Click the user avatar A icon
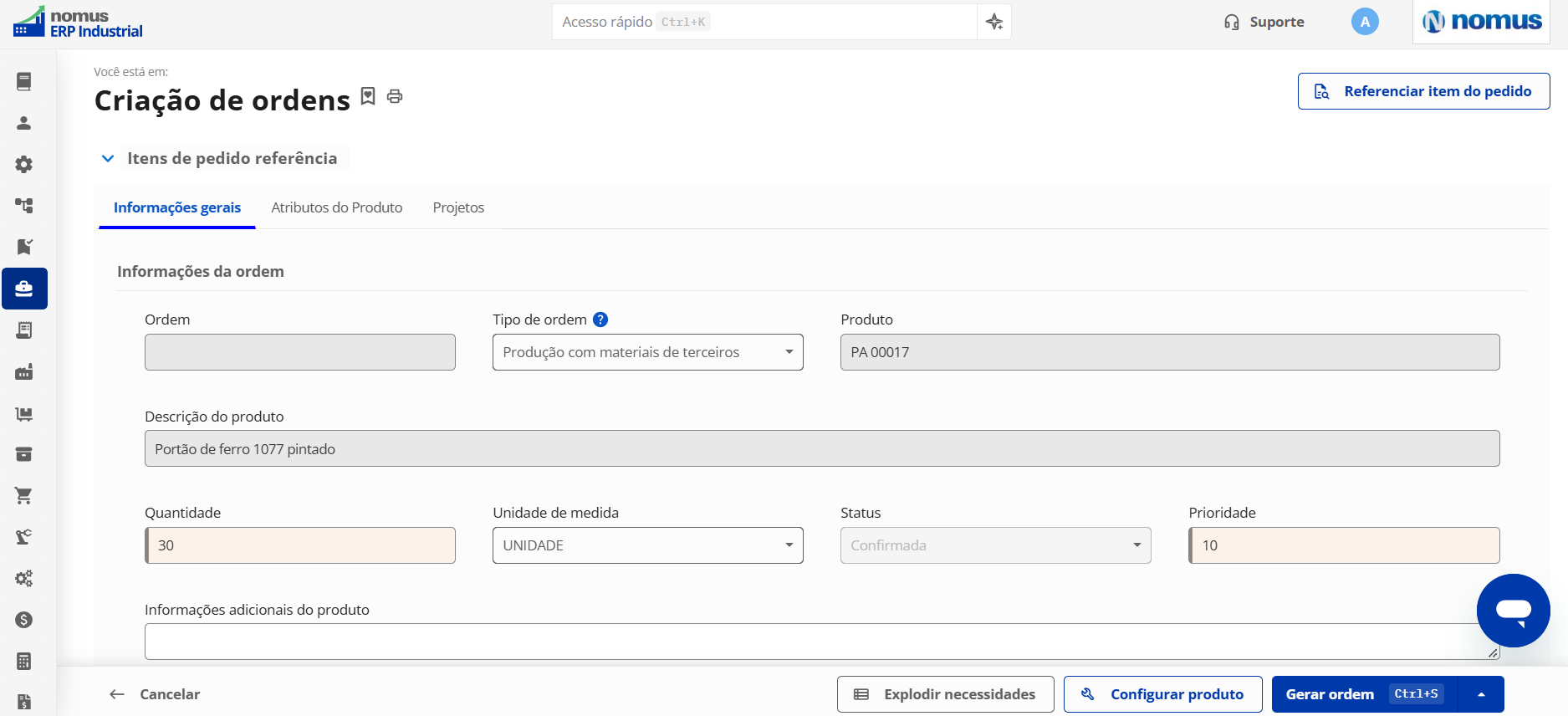1568x716 pixels. pyautogui.click(x=1365, y=22)
